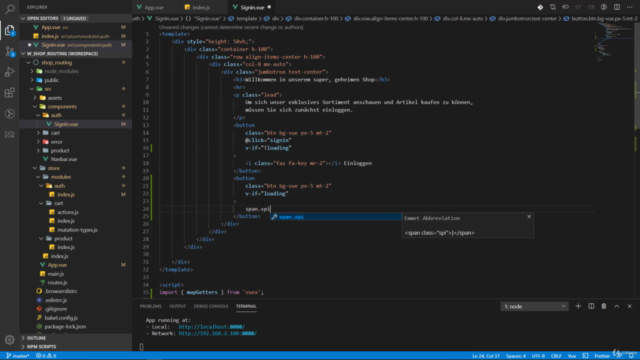The height and width of the screenshot is (360, 640).
Task: Select the Terminal panel tab
Action: pyautogui.click(x=246, y=306)
